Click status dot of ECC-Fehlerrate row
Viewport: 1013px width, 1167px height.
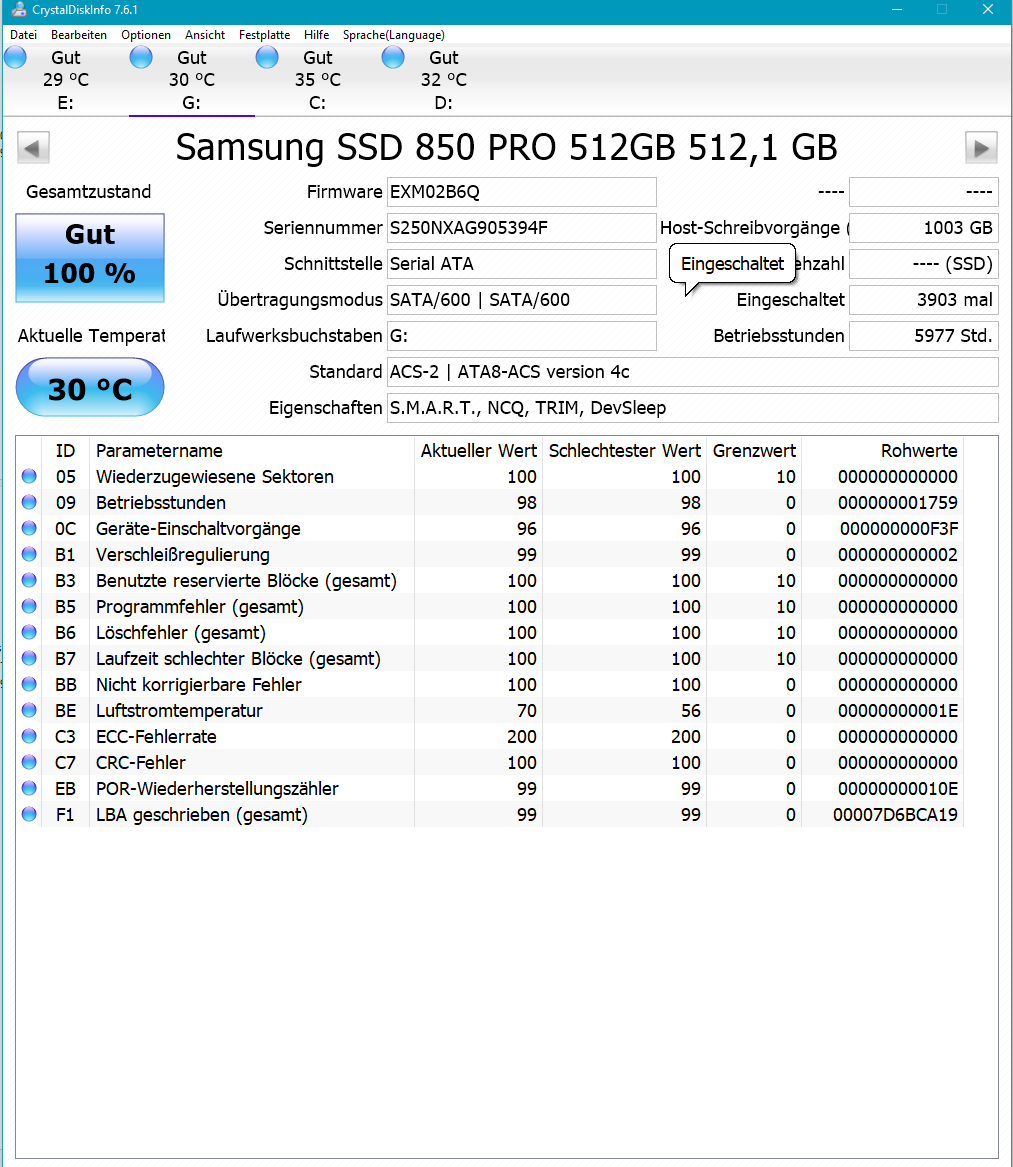29,737
